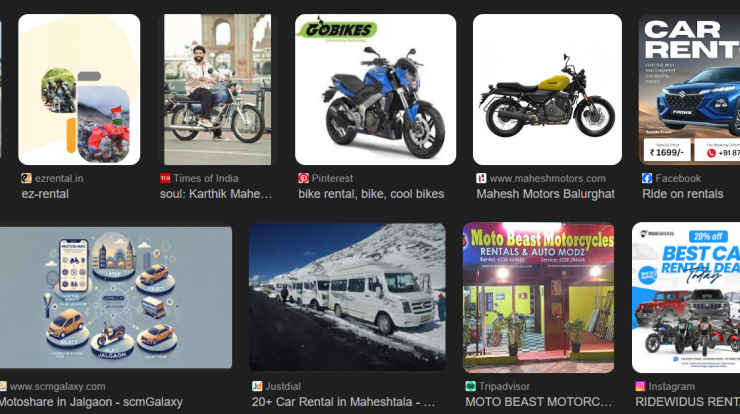Screen dimensions: 740x414
Task: Open 'bike rental, bike, cool bikes' link
Action: [371, 194]
